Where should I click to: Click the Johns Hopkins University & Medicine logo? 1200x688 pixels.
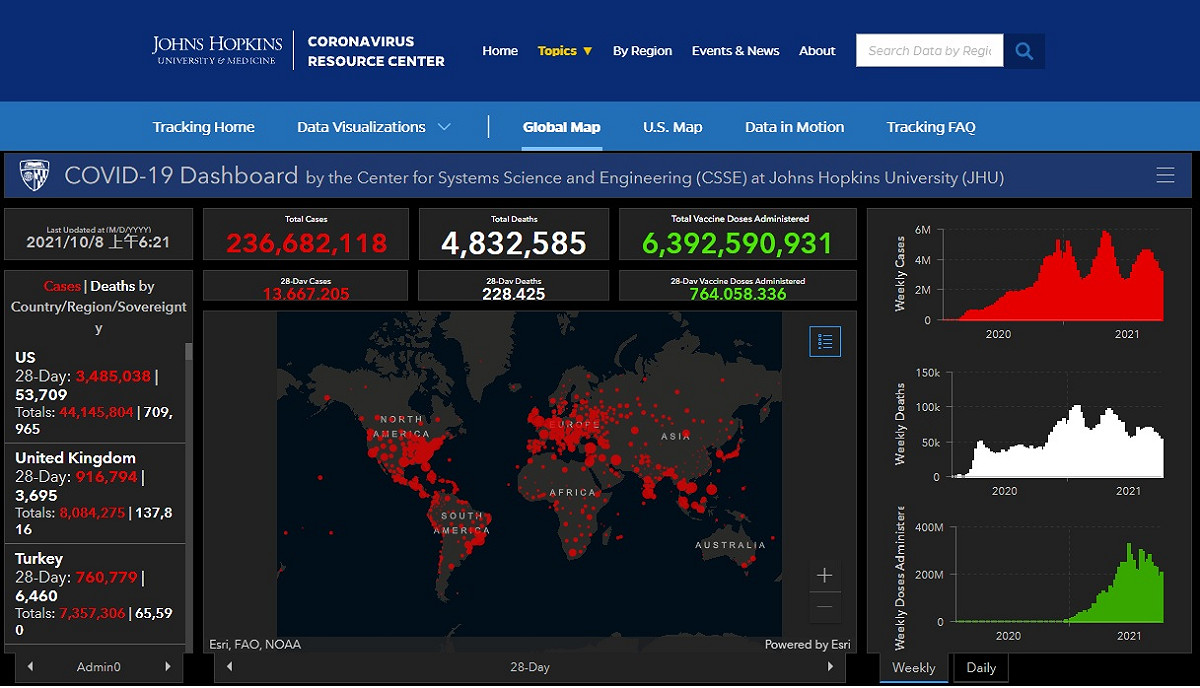point(218,50)
